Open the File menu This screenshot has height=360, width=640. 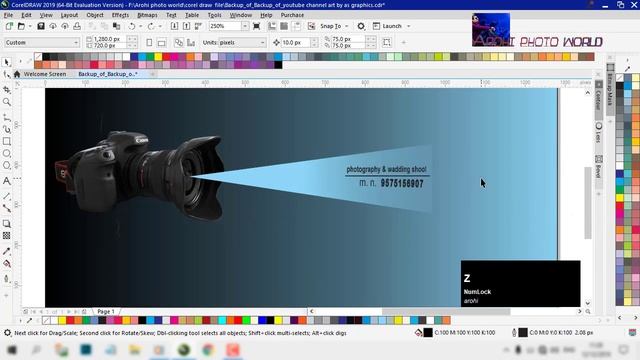coord(8,15)
